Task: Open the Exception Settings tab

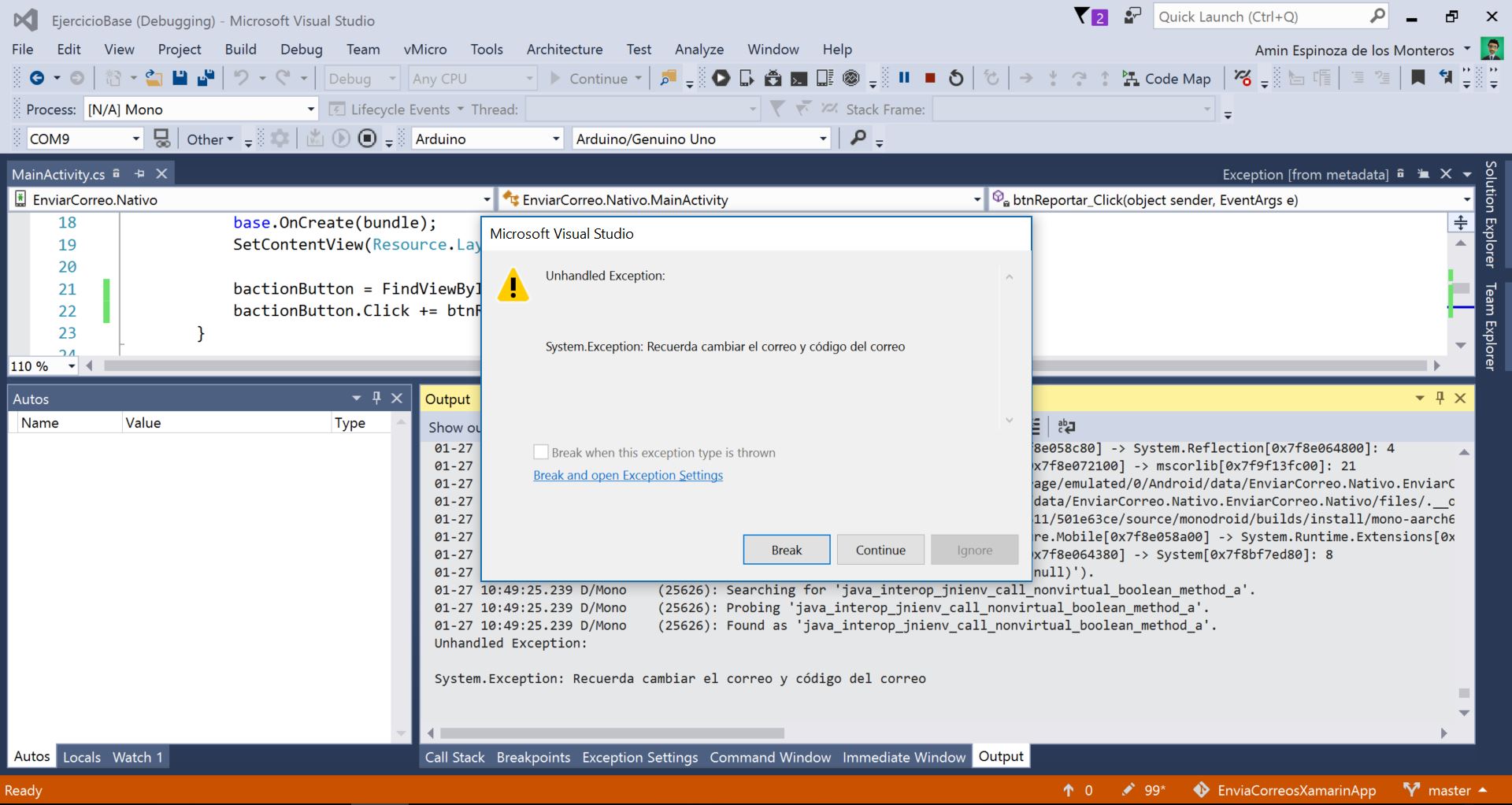Action: pyautogui.click(x=639, y=757)
